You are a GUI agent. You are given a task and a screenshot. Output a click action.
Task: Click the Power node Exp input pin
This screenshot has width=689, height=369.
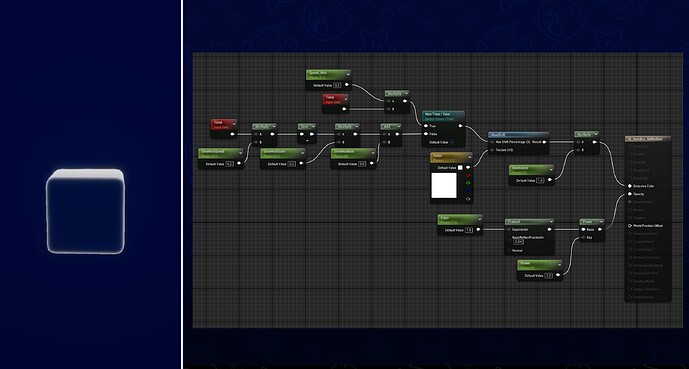click(584, 238)
